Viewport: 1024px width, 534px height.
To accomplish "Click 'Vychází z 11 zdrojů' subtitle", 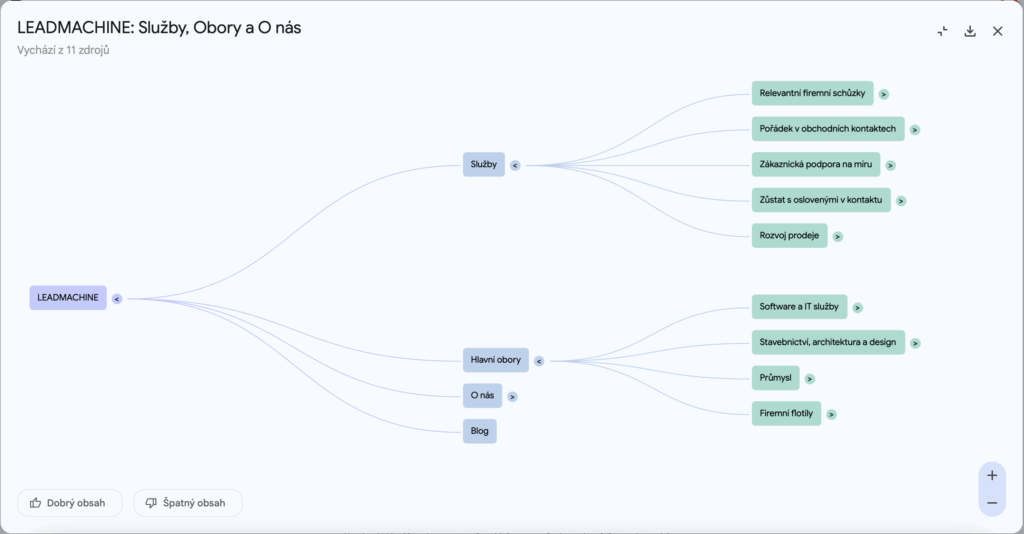I will click(x=63, y=50).
